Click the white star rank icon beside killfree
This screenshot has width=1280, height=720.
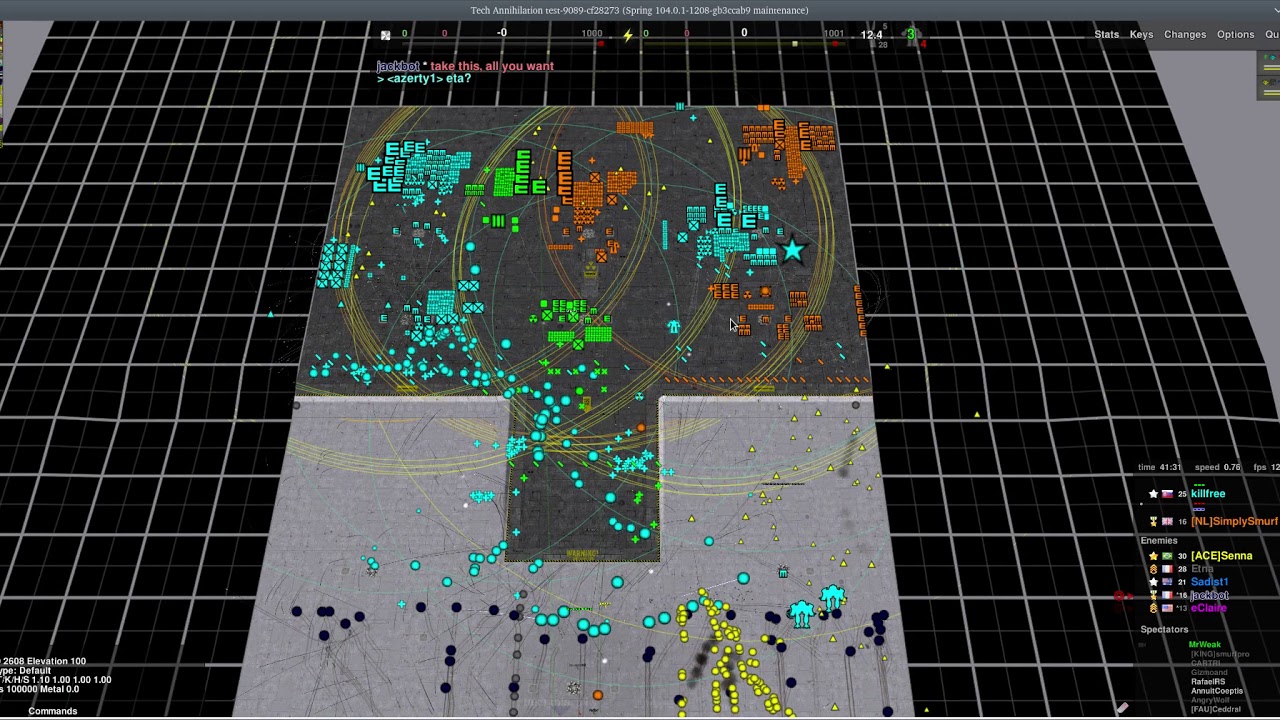(1153, 494)
